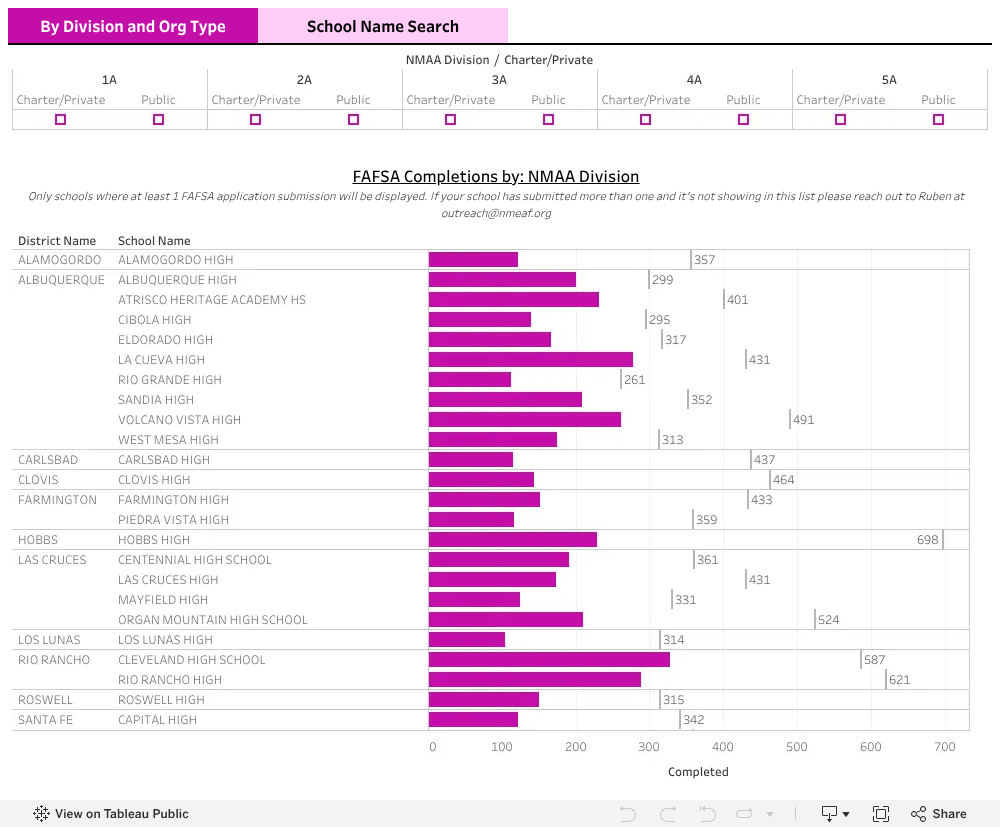The height and width of the screenshot is (827, 1000).
Task: Toggle the 4A Charter/Private checkbox
Action: [645, 119]
